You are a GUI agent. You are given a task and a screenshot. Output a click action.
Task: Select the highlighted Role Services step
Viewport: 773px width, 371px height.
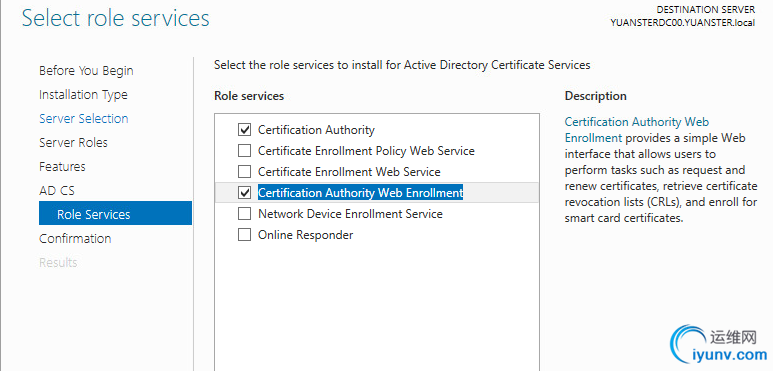pyautogui.click(x=115, y=213)
